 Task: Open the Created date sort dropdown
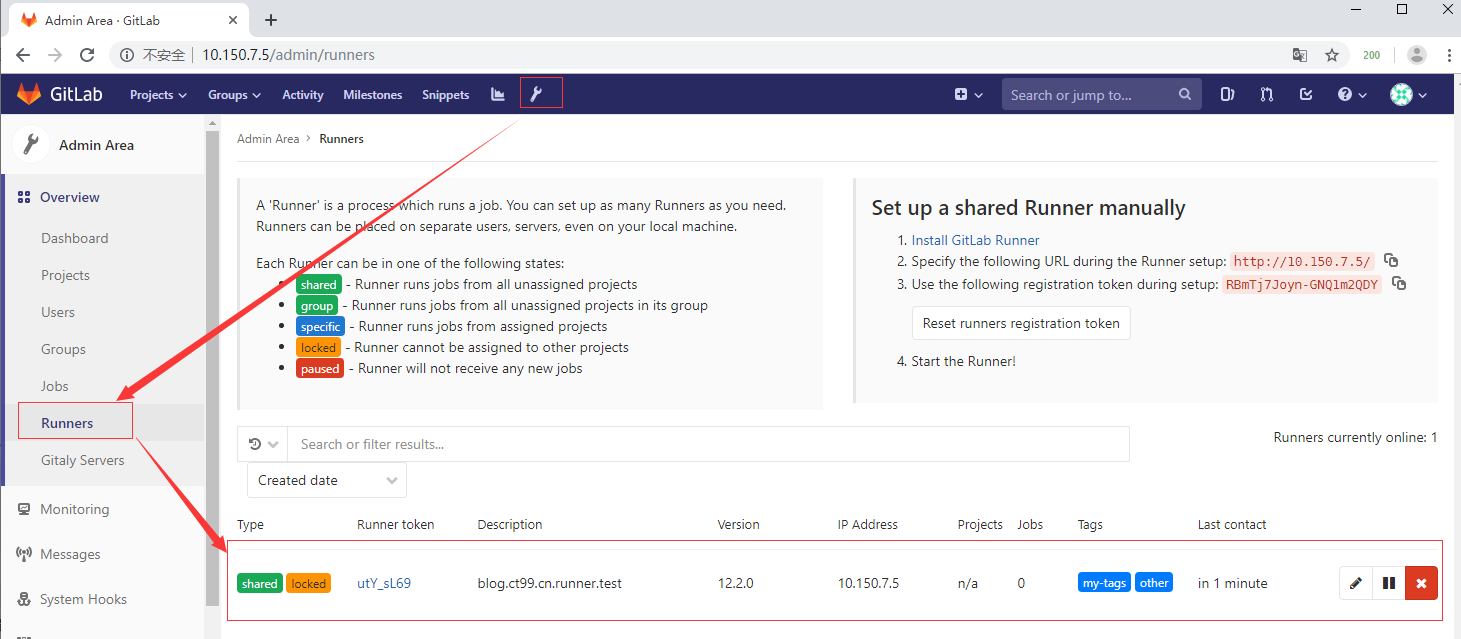click(x=327, y=480)
